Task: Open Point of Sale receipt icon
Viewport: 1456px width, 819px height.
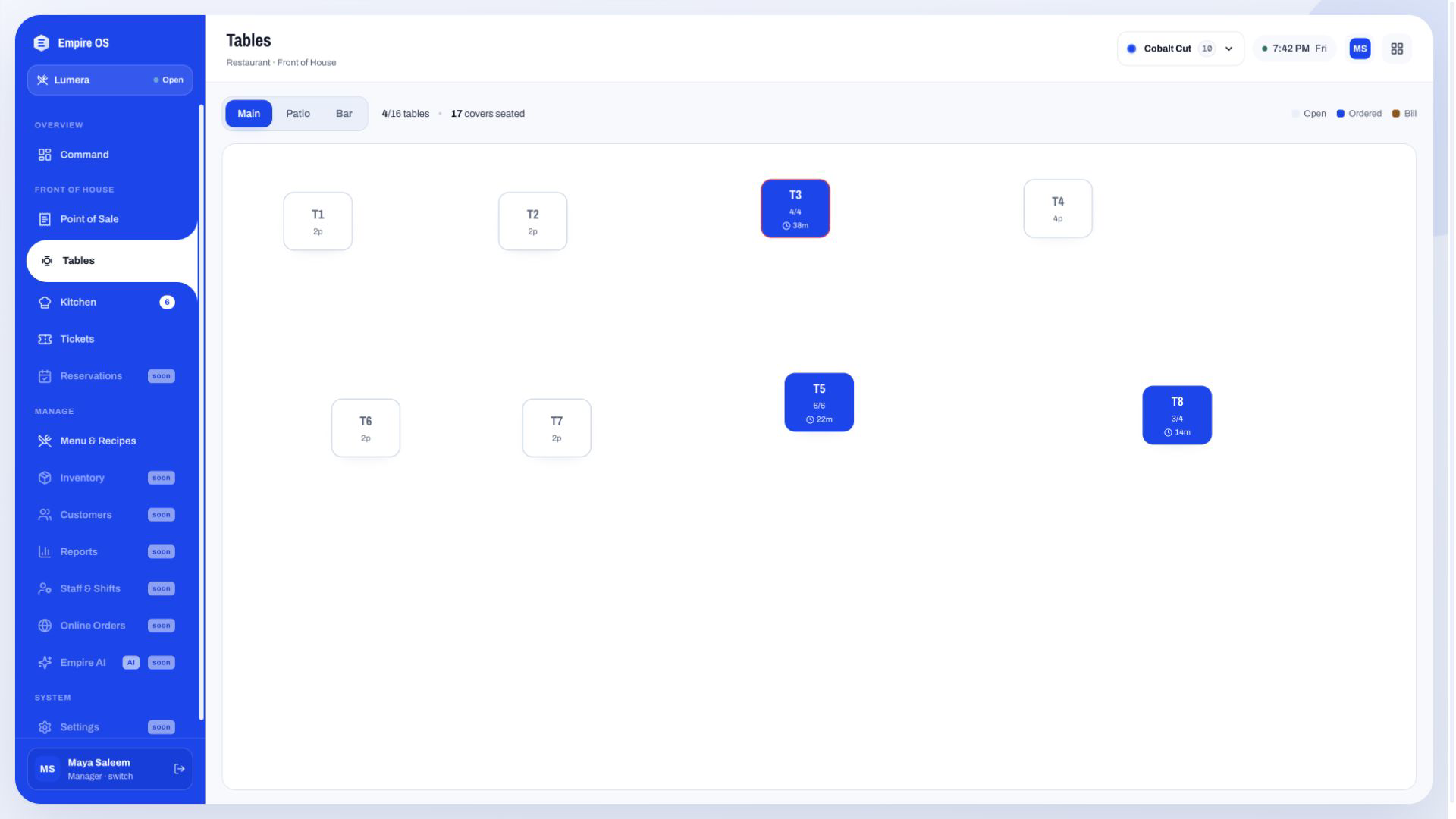Action: point(45,219)
